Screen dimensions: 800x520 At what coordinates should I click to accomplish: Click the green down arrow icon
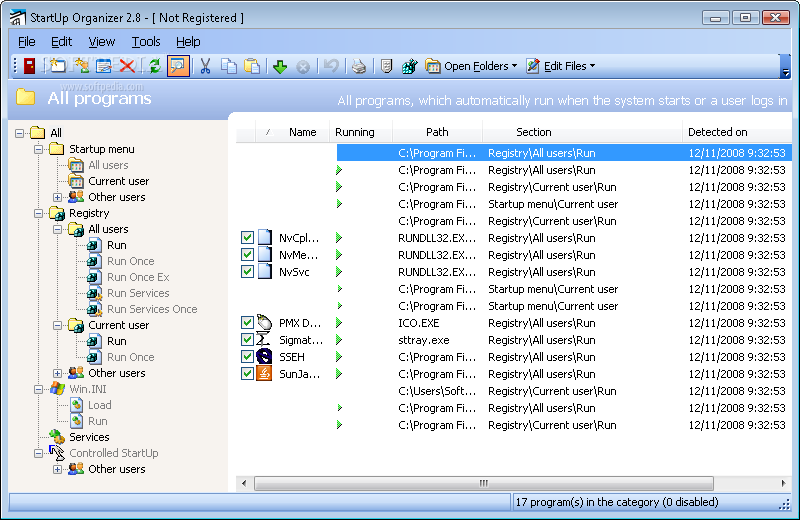coord(280,66)
